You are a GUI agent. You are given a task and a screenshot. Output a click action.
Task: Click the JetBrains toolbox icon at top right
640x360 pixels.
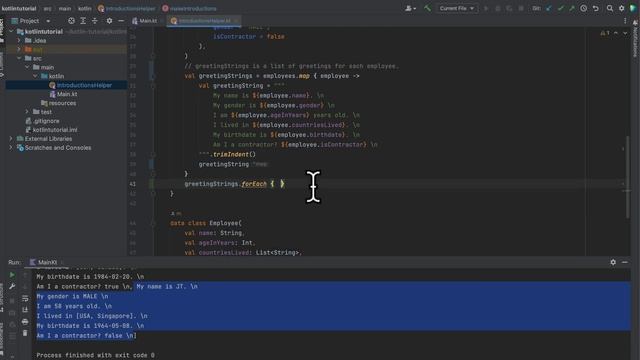pos(633,8)
